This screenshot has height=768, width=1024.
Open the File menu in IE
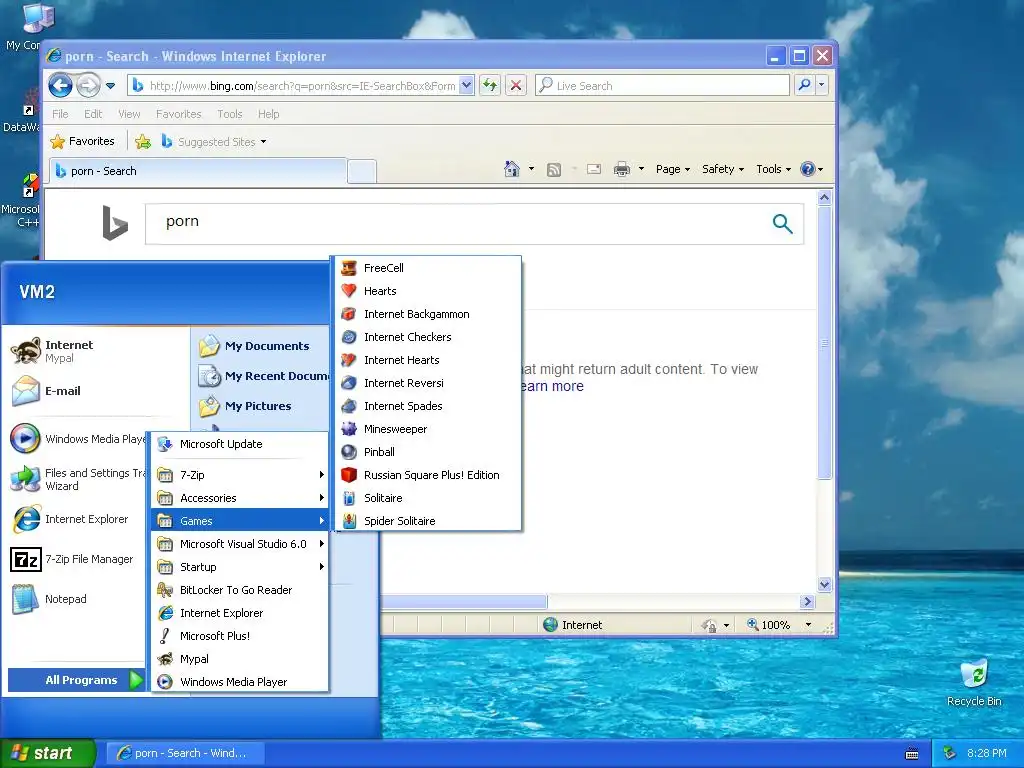(x=60, y=114)
